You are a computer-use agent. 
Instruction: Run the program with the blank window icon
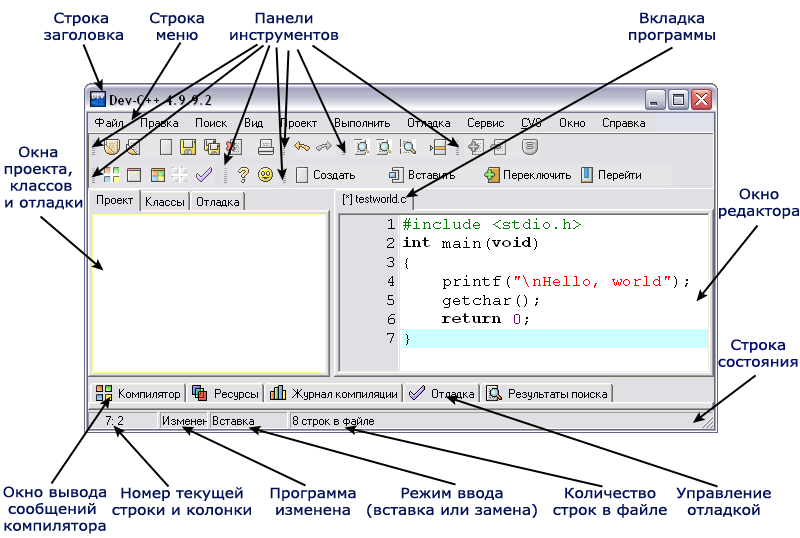[x=134, y=175]
